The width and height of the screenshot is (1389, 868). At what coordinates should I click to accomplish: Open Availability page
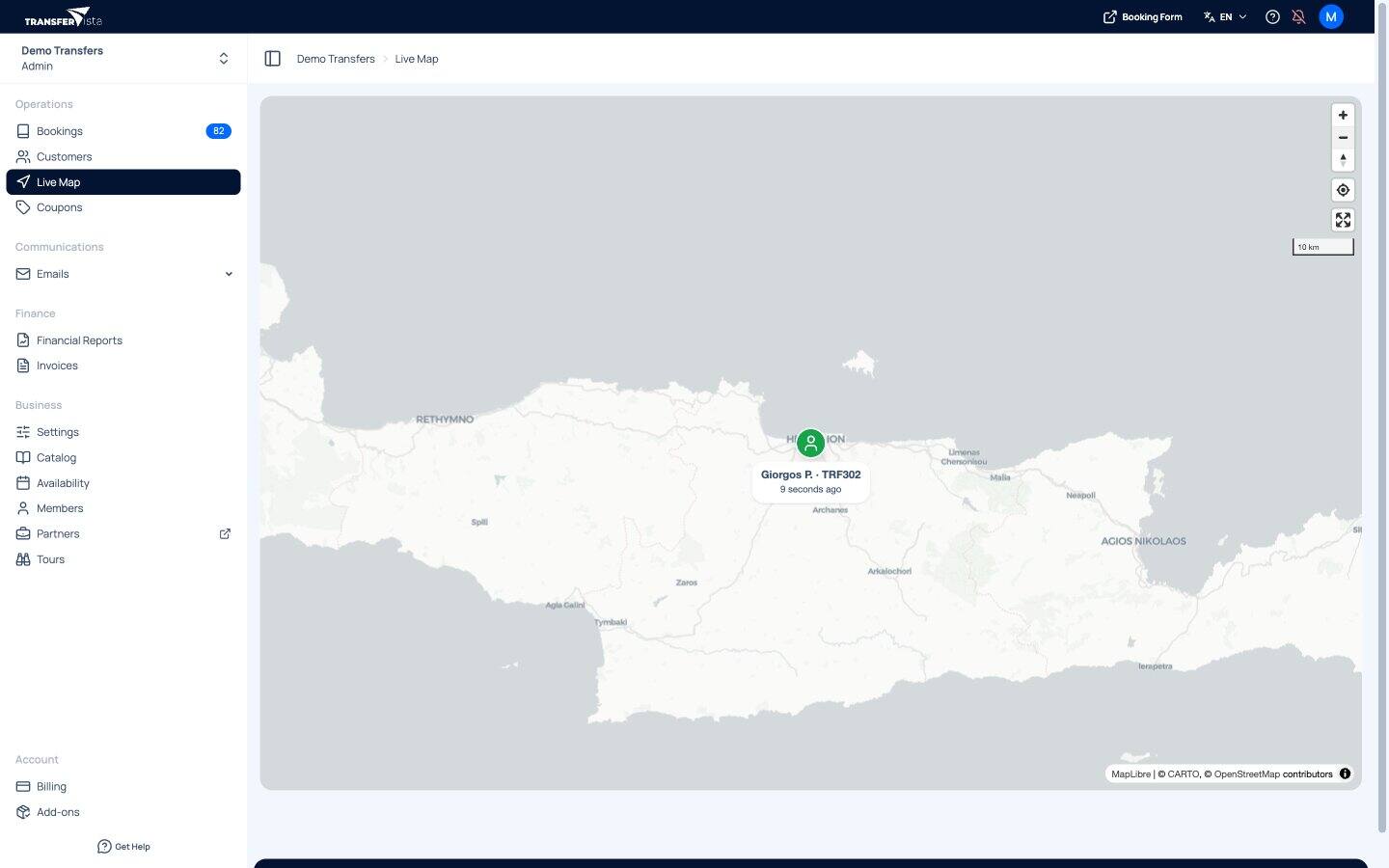(123, 483)
